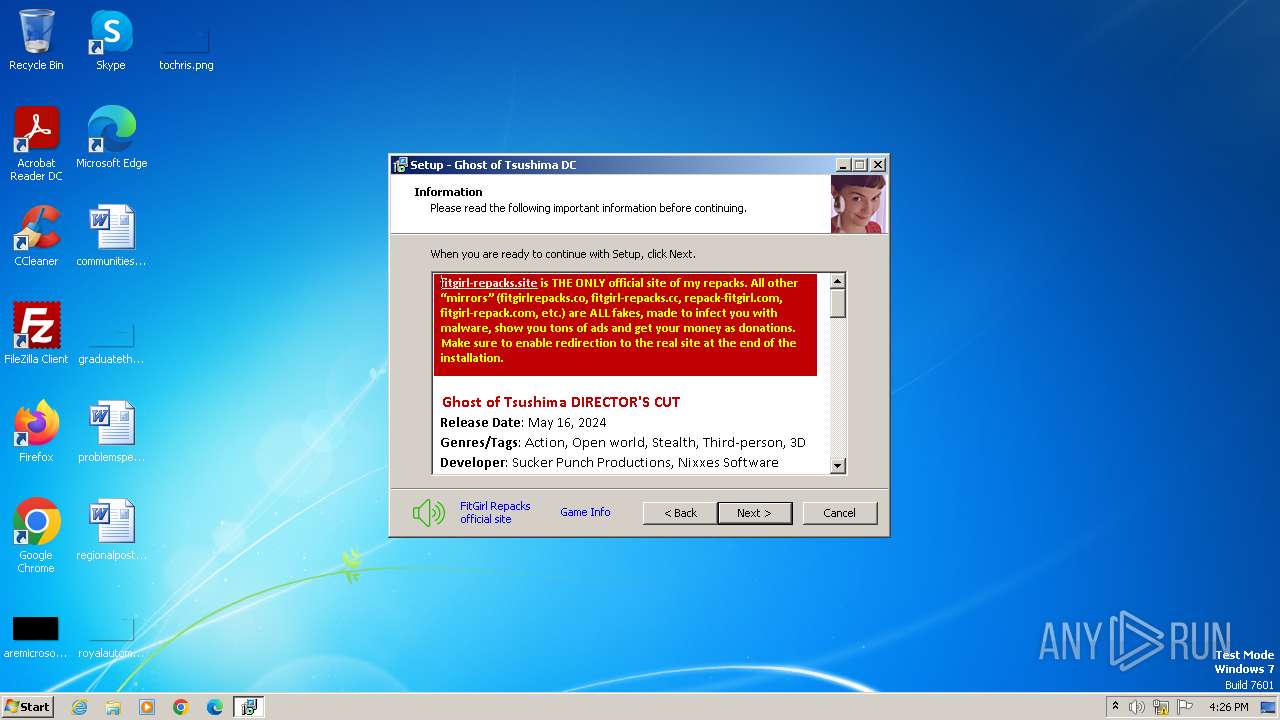Image resolution: width=1280 pixels, height=720 pixels.
Task: Toggle the green speaker music icon
Action: click(428, 513)
